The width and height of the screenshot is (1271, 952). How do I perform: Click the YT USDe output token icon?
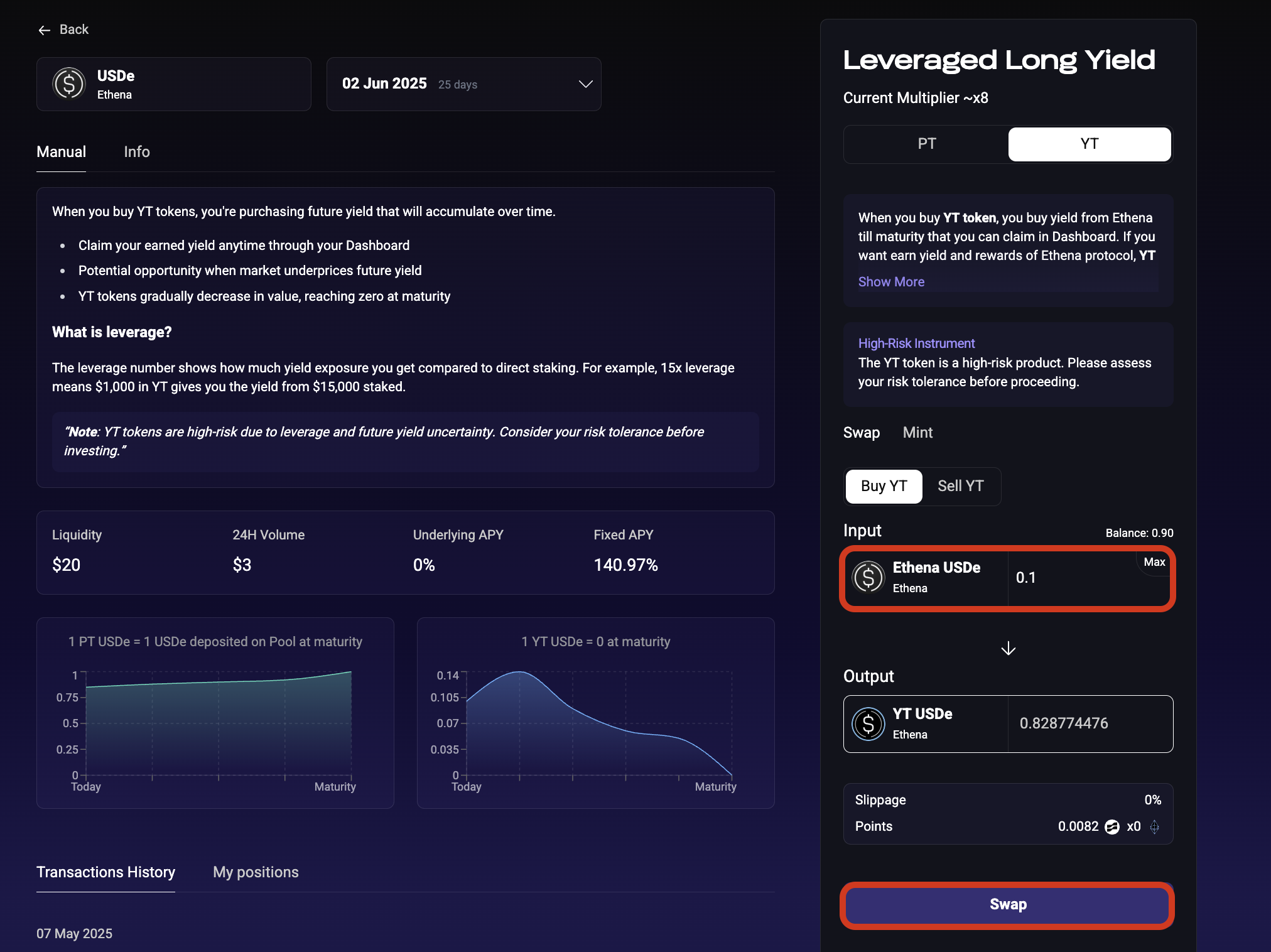click(868, 723)
